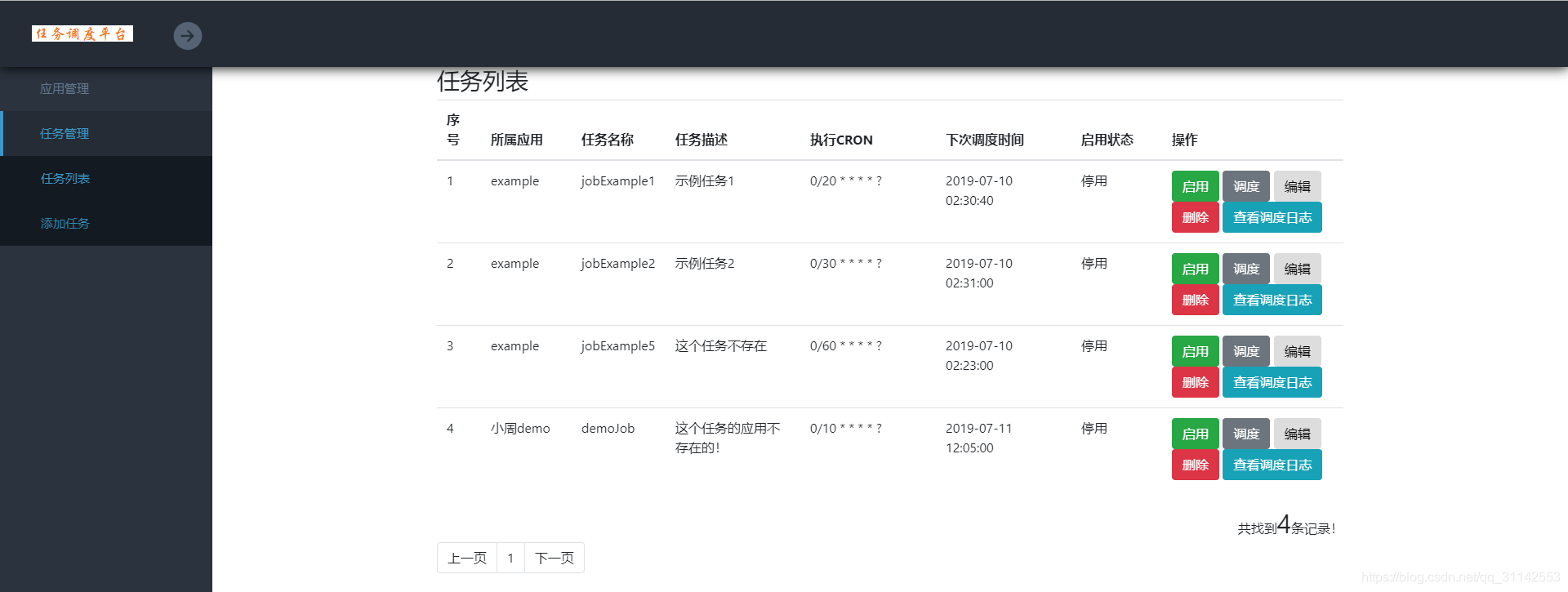The height and width of the screenshot is (592, 1568).
Task: Click 调度 for demoJob
Action: coord(1246,434)
